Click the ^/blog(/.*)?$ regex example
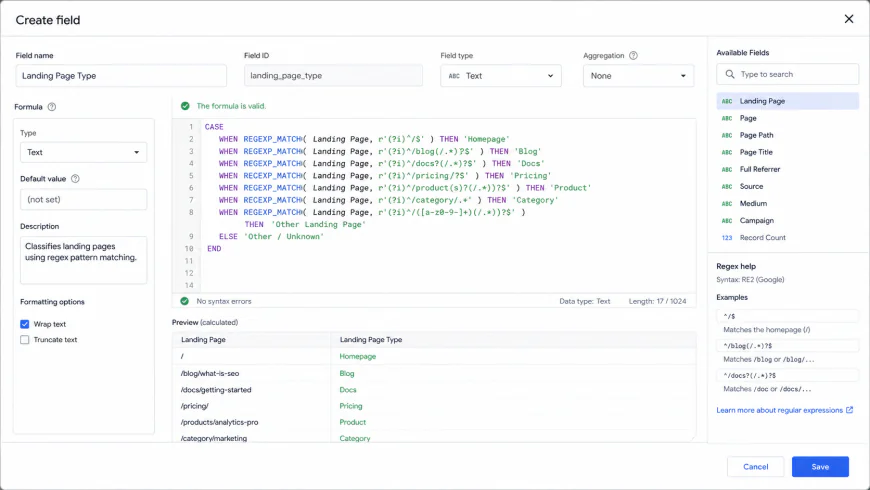Viewport: 870px width, 490px height. click(x=787, y=345)
